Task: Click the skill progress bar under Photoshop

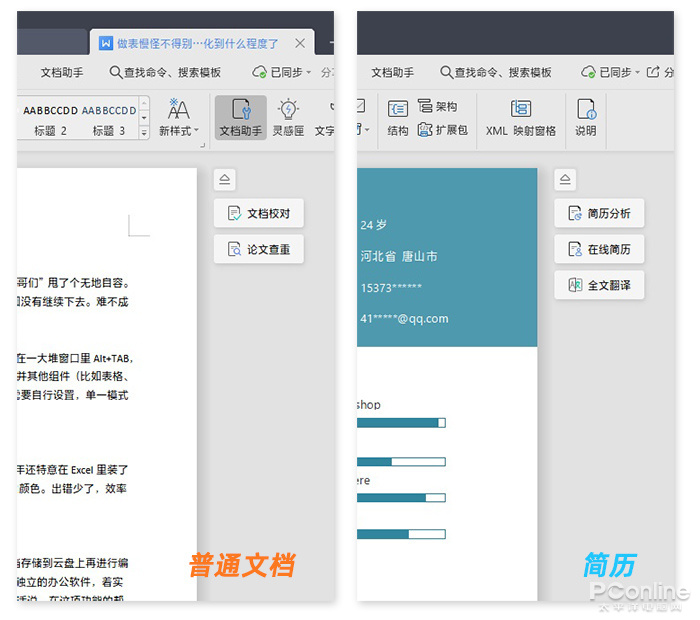Action: 400,423
